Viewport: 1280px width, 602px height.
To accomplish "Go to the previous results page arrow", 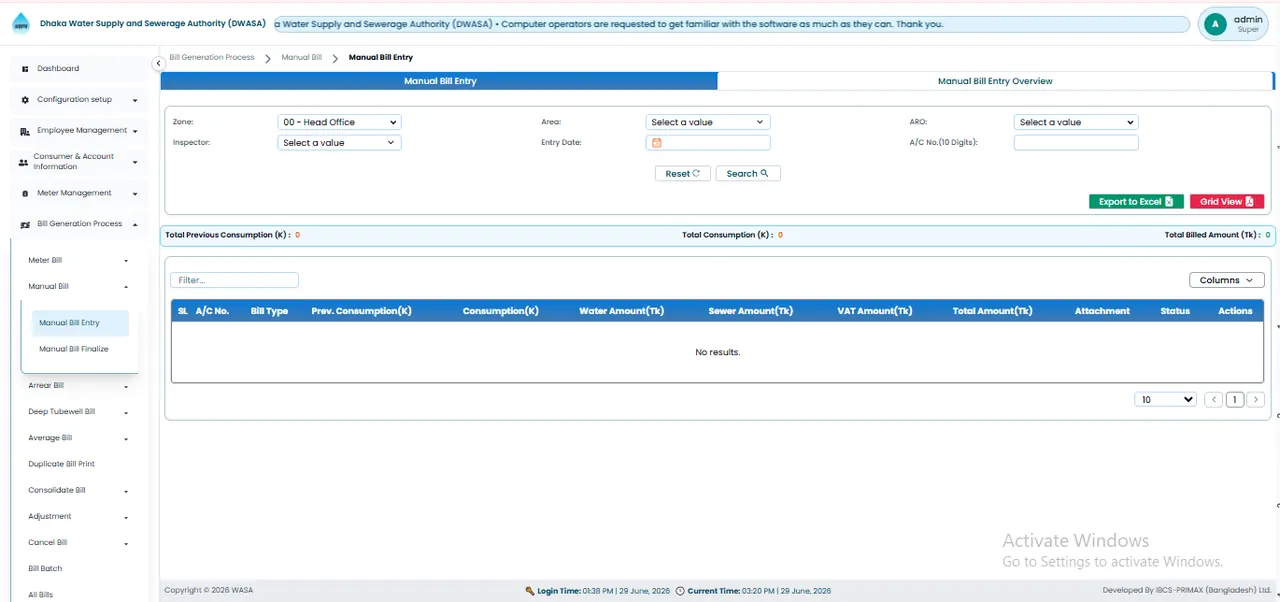I will click(1214, 399).
